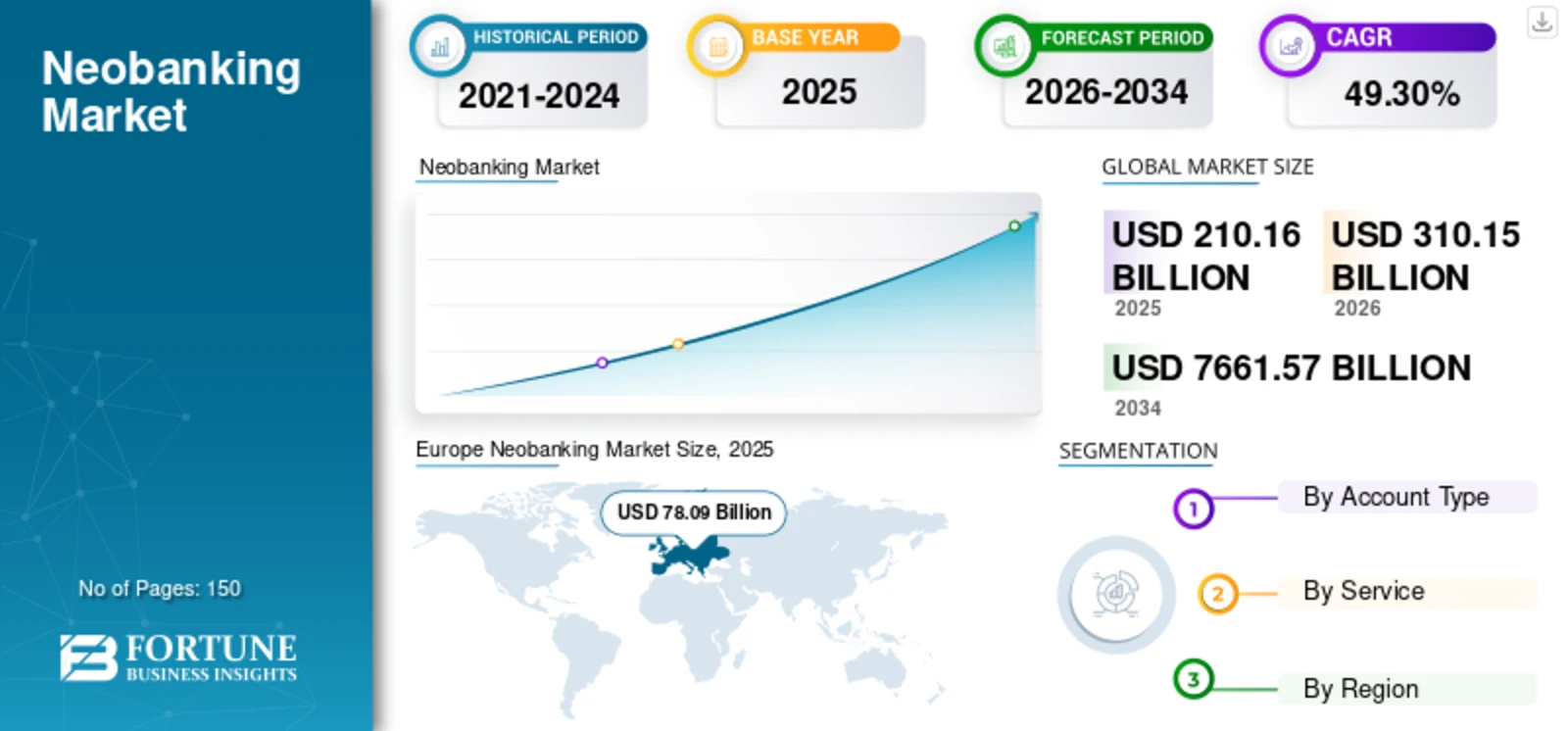Click the orange data point on curve
This screenshot has width=1568, height=731.
point(678,344)
